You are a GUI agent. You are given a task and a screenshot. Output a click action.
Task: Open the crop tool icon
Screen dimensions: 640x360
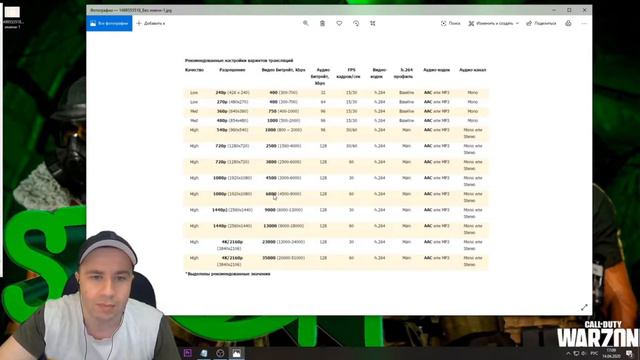pos(373,23)
